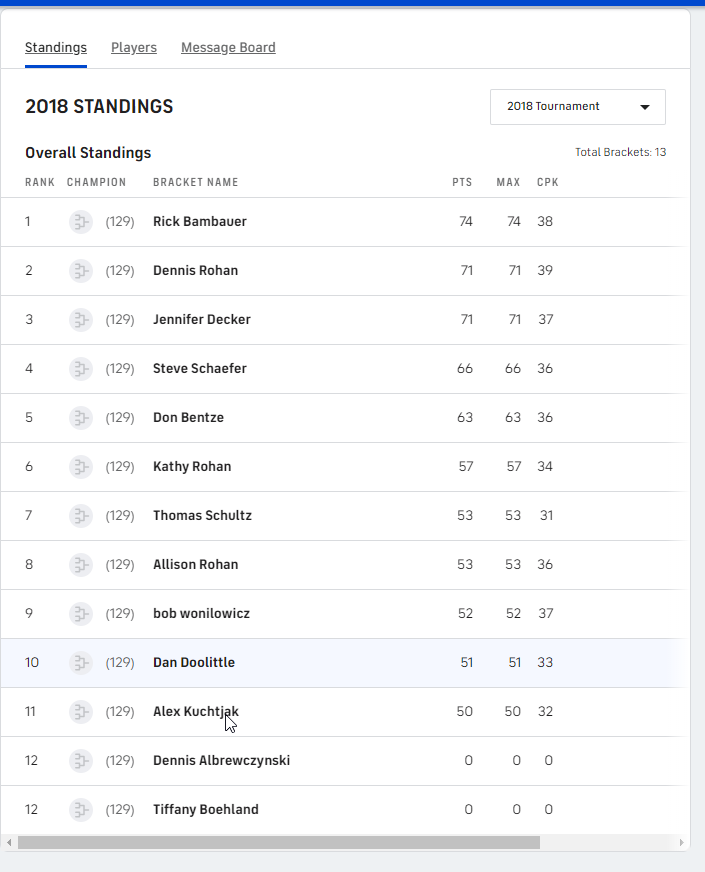Image resolution: width=705 pixels, height=872 pixels.
Task: Click Dan Doolittle's champion bracket icon
Action: [80, 663]
